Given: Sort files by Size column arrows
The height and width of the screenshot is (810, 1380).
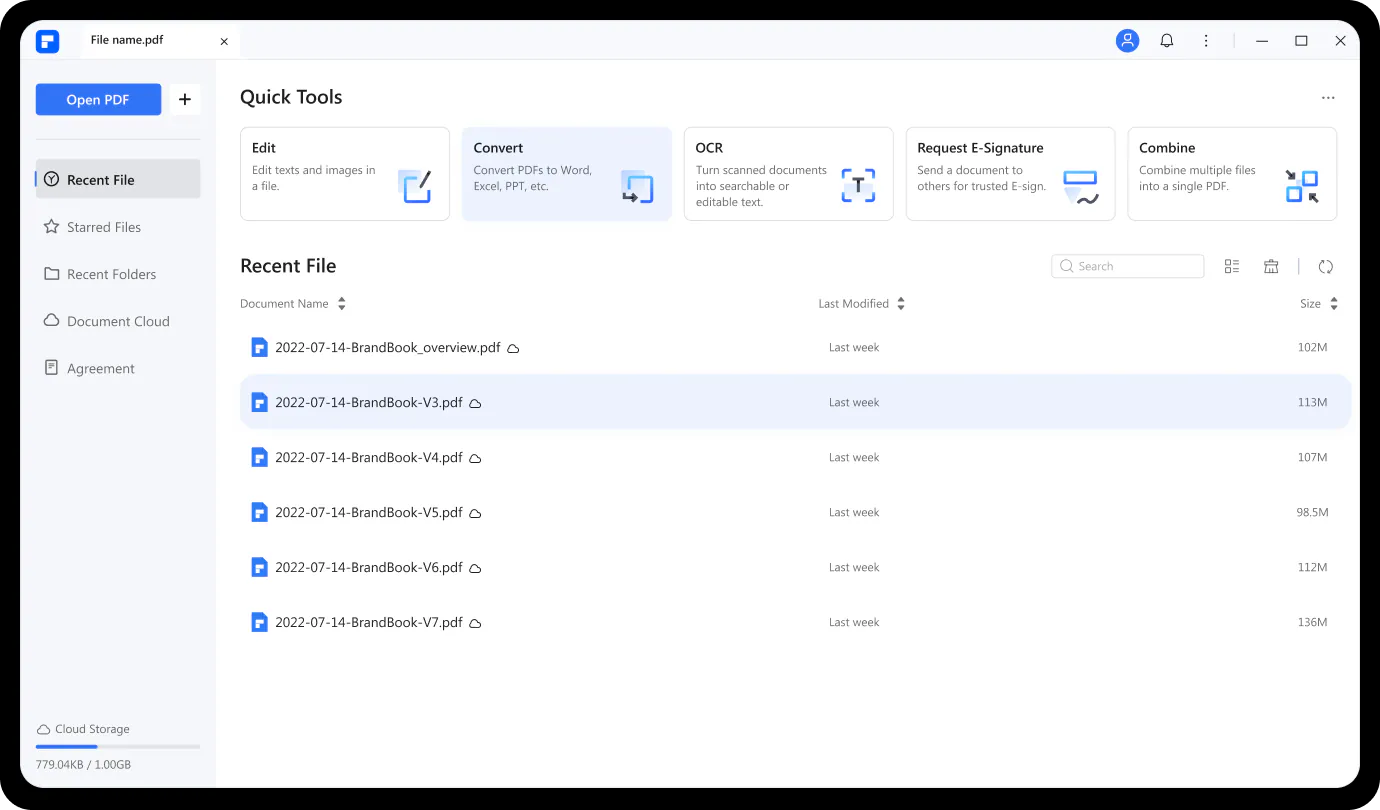Looking at the screenshot, I should click(1333, 304).
